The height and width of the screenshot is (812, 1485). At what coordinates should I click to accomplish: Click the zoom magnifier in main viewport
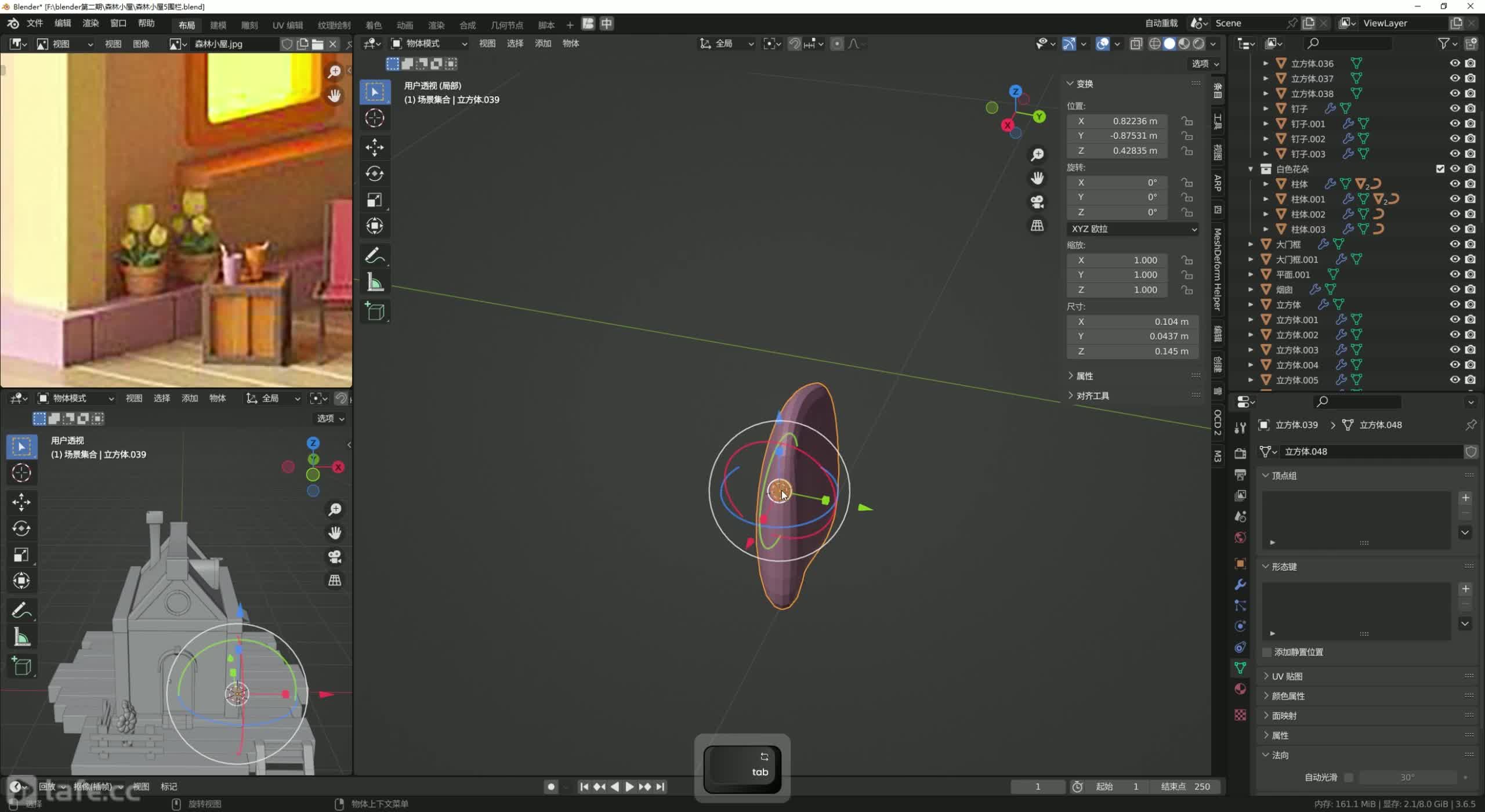point(1037,155)
